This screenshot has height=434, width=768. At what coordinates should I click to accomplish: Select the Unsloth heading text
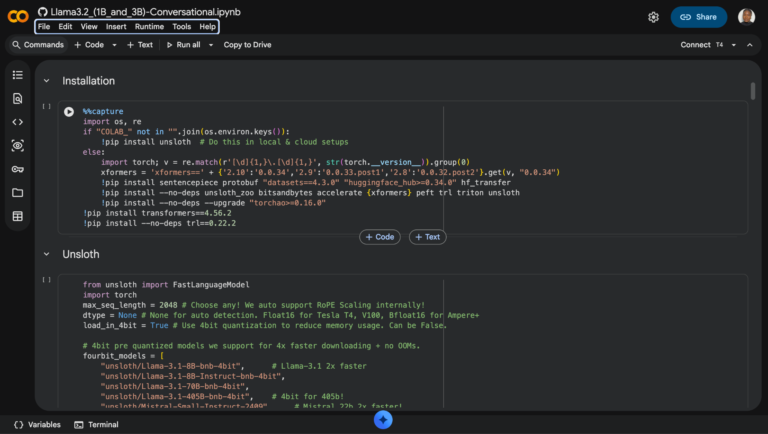tap(81, 254)
